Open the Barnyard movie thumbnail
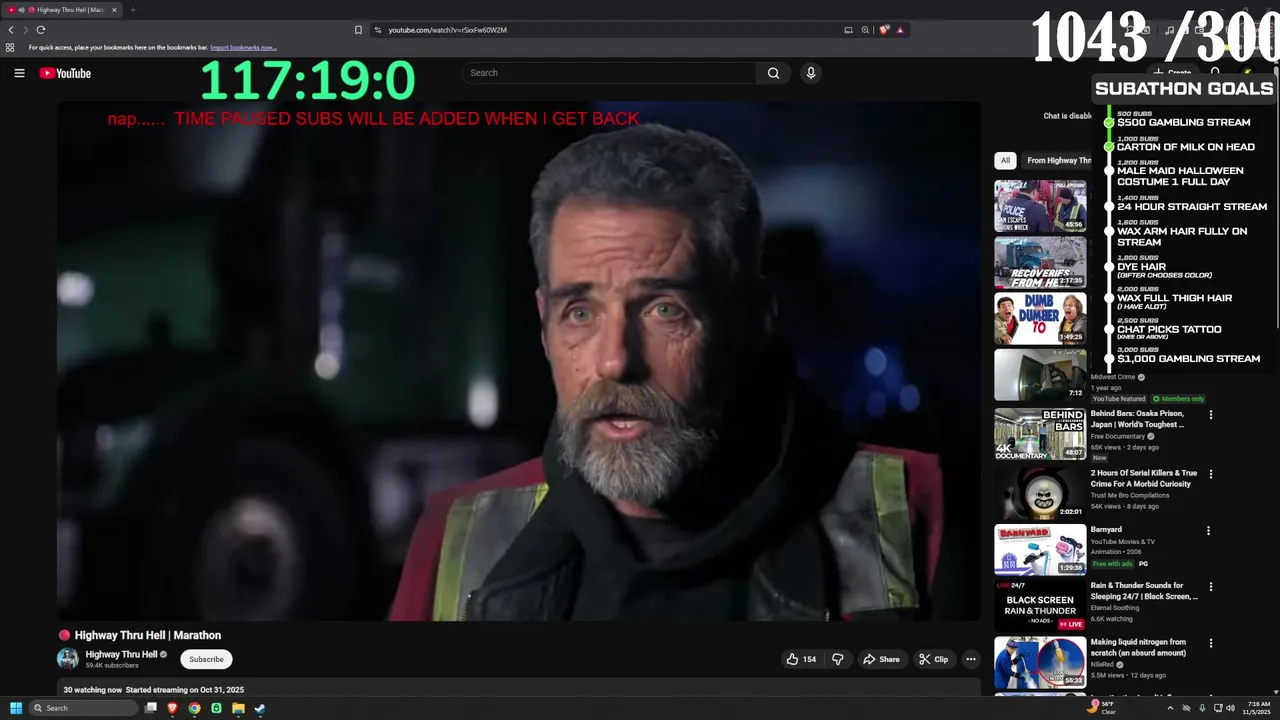This screenshot has height=720, width=1280. tap(1040, 550)
